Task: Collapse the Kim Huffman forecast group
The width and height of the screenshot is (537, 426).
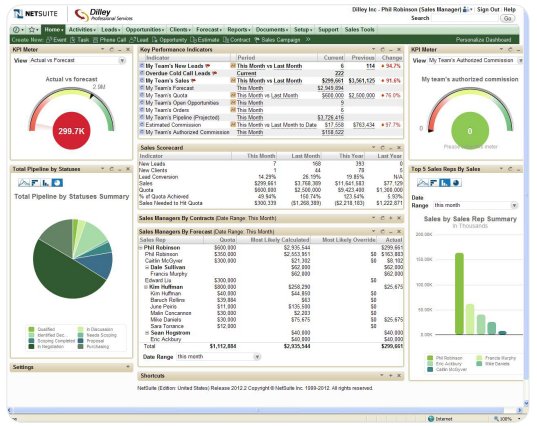Action: tap(146, 287)
